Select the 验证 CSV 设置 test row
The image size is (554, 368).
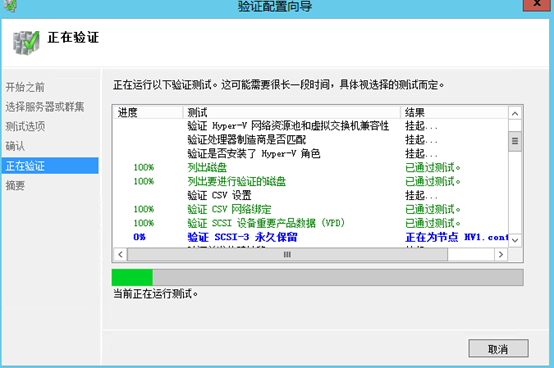click(311, 195)
